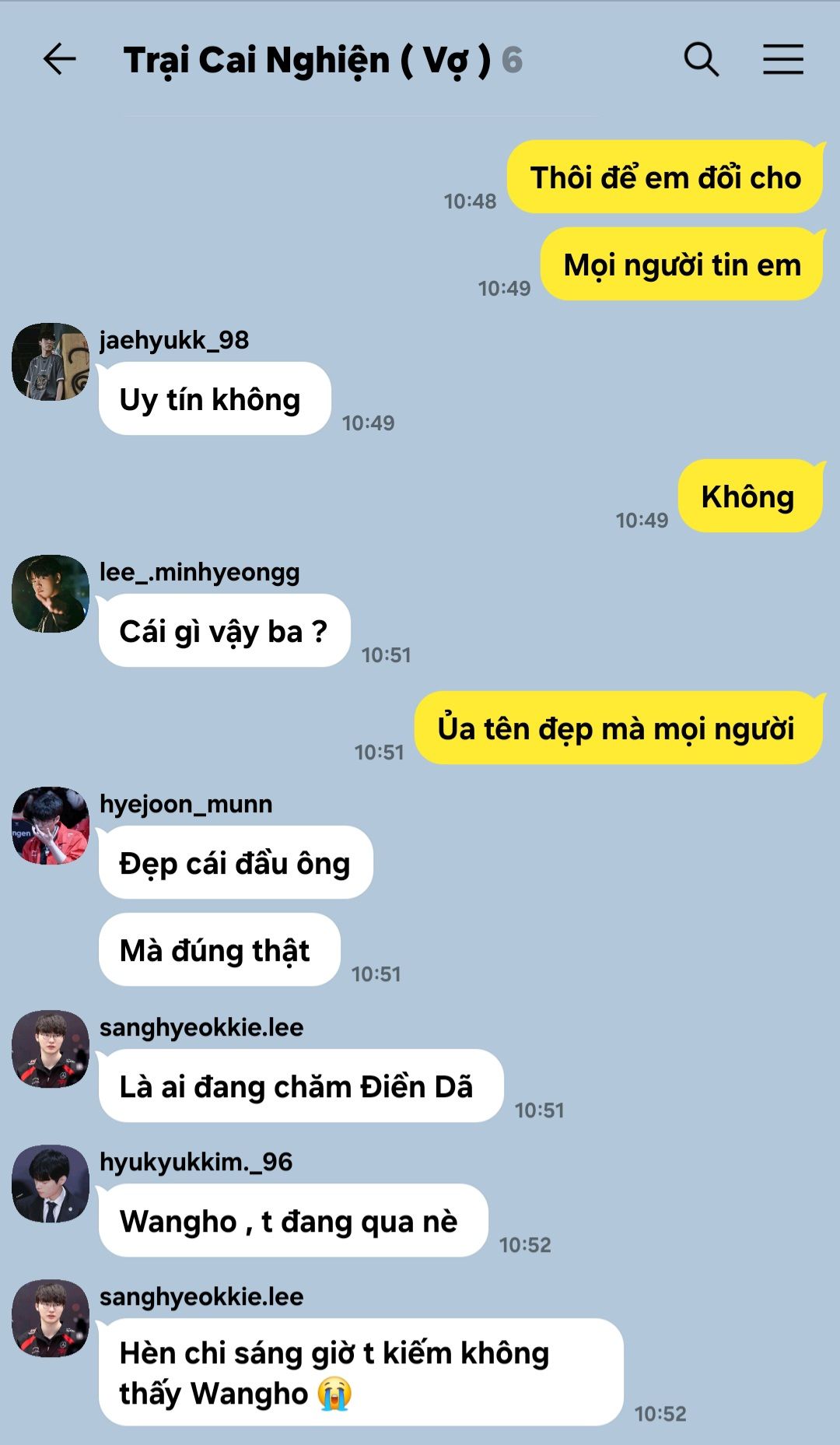Select the 'Đẹp cái đầu ông' message
Image resolution: width=840 pixels, height=1445 pixels.
236,863
